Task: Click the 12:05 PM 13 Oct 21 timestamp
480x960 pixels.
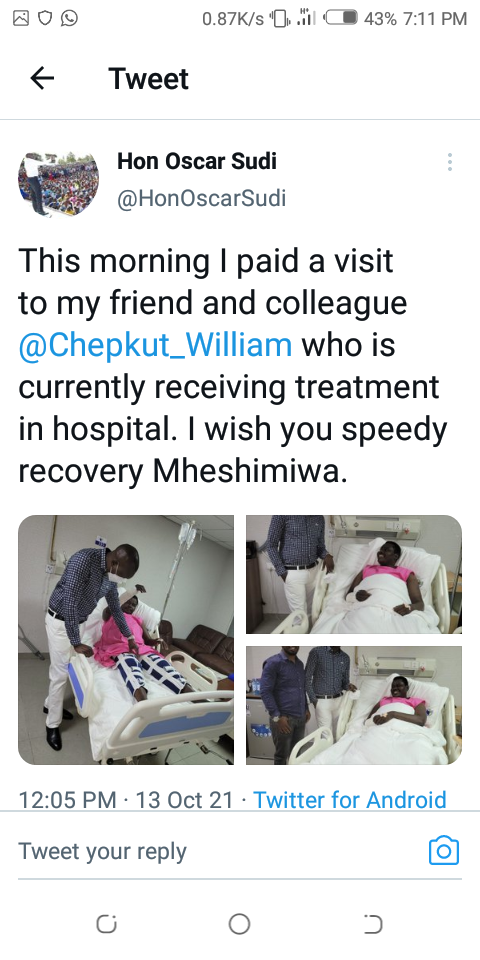Action: 126,800
